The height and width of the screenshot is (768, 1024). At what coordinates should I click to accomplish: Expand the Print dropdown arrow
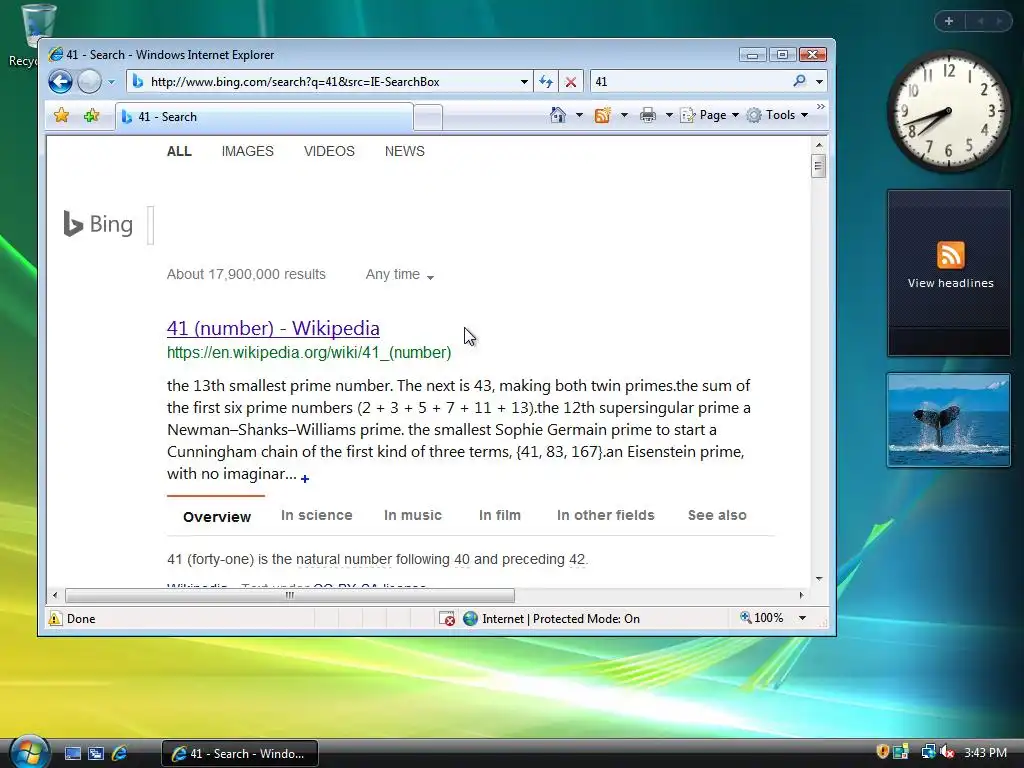tap(669, 116)
